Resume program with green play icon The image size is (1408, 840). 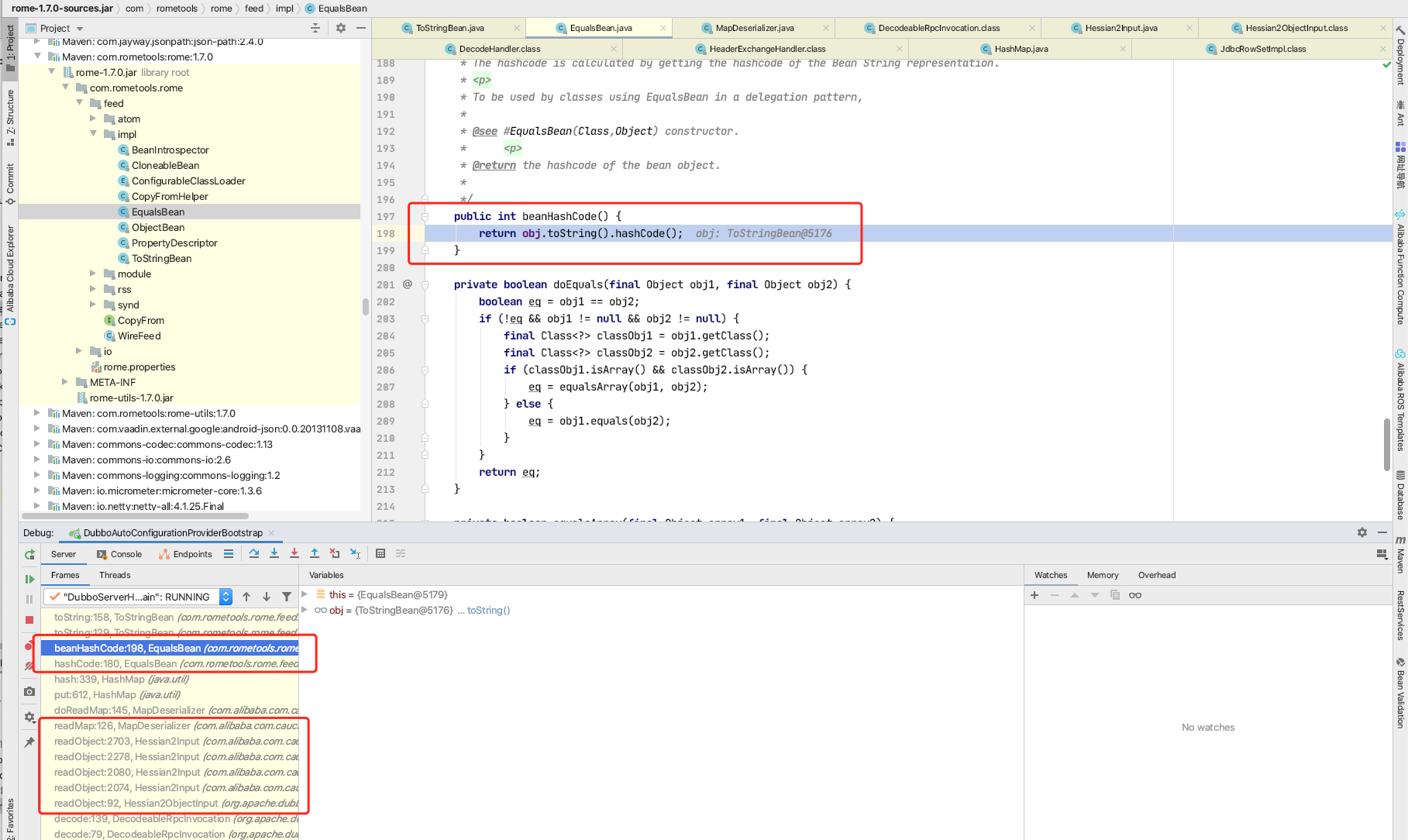coord(29,579)
